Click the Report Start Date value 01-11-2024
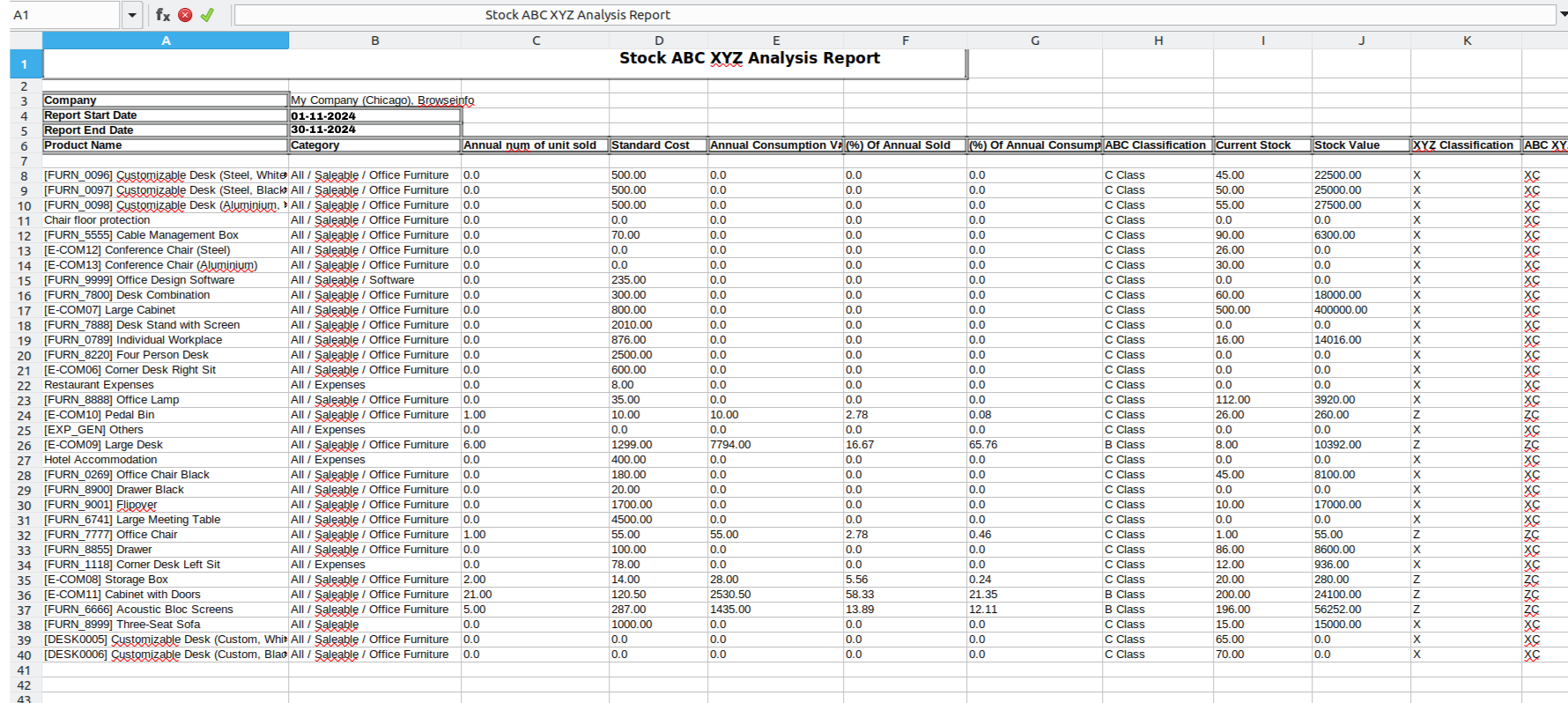The height and width of the screenshot is (703, 1568). tap(374, 115)
